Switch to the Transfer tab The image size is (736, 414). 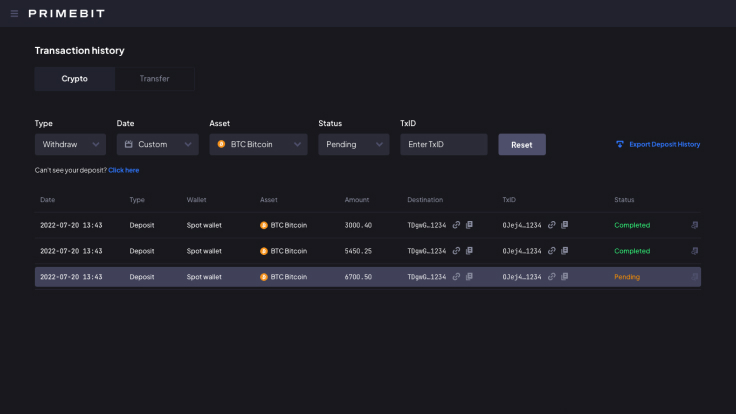[x=154, y=78]
